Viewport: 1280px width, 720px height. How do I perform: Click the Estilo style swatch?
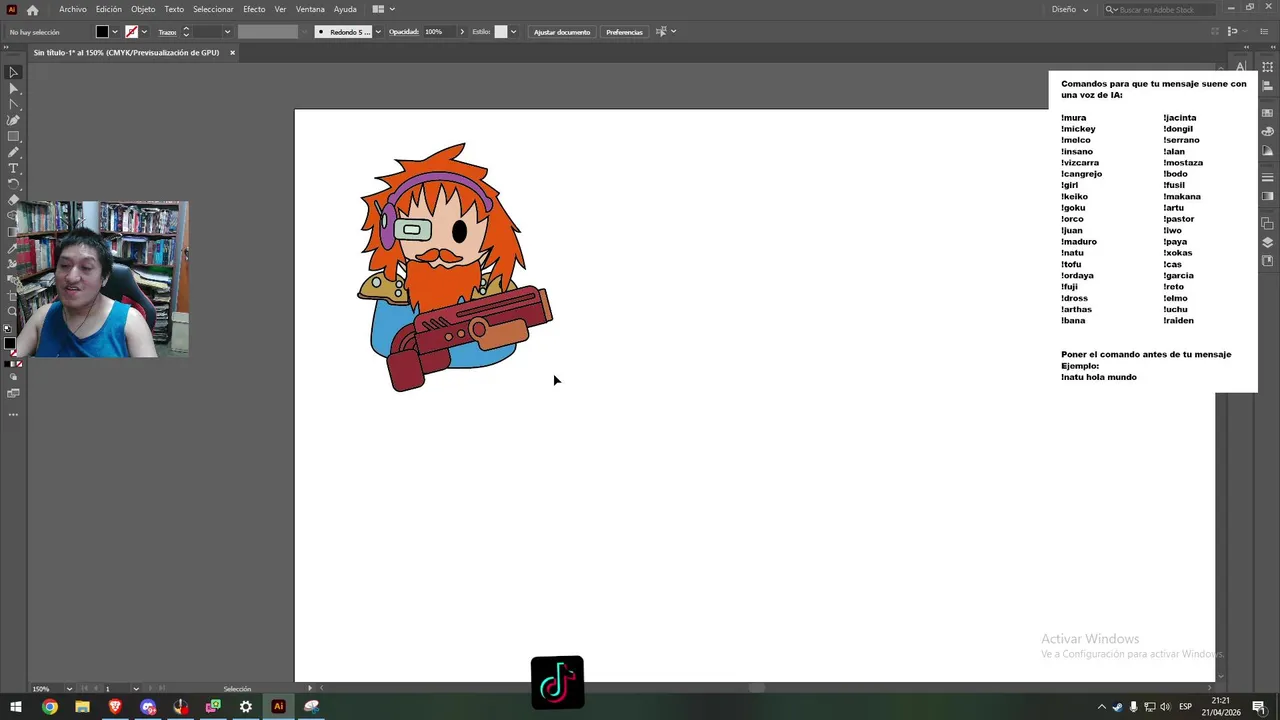501,32
